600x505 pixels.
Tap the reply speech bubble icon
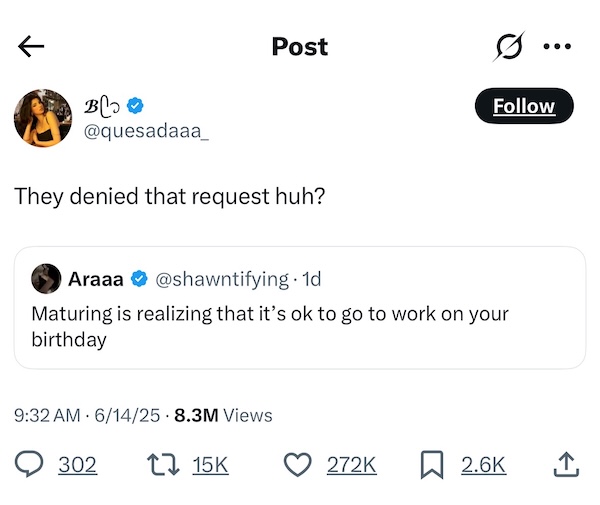[31, 464]
